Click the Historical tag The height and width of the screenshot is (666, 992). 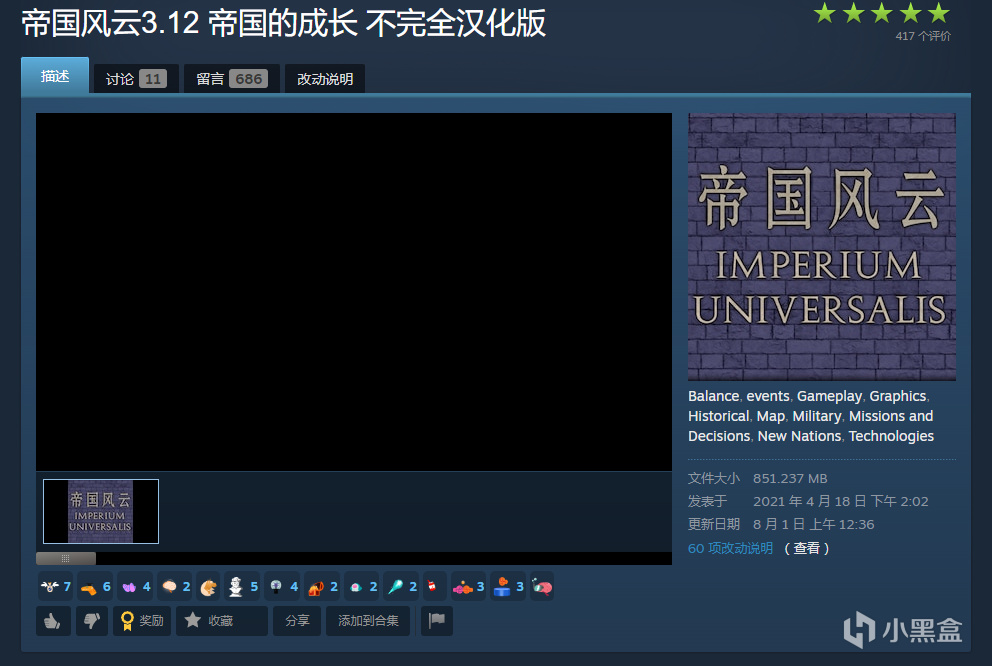719,416
